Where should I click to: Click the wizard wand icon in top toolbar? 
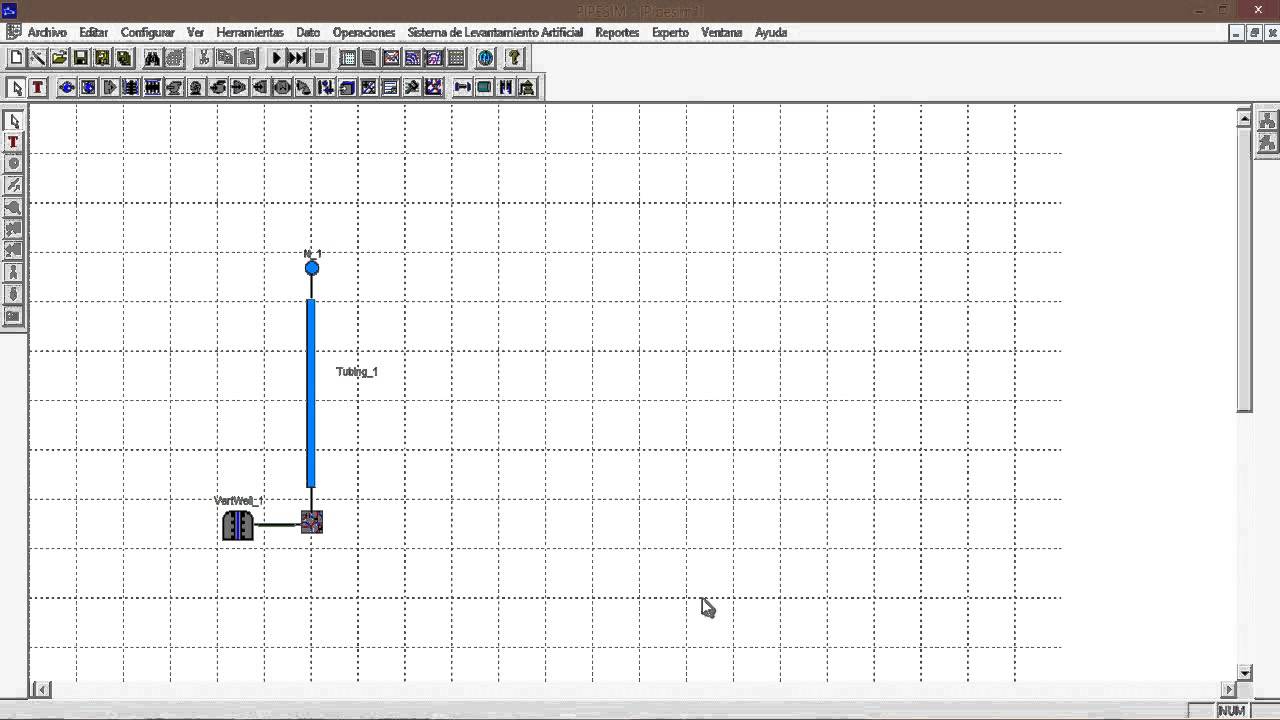[x=38, y=58]
